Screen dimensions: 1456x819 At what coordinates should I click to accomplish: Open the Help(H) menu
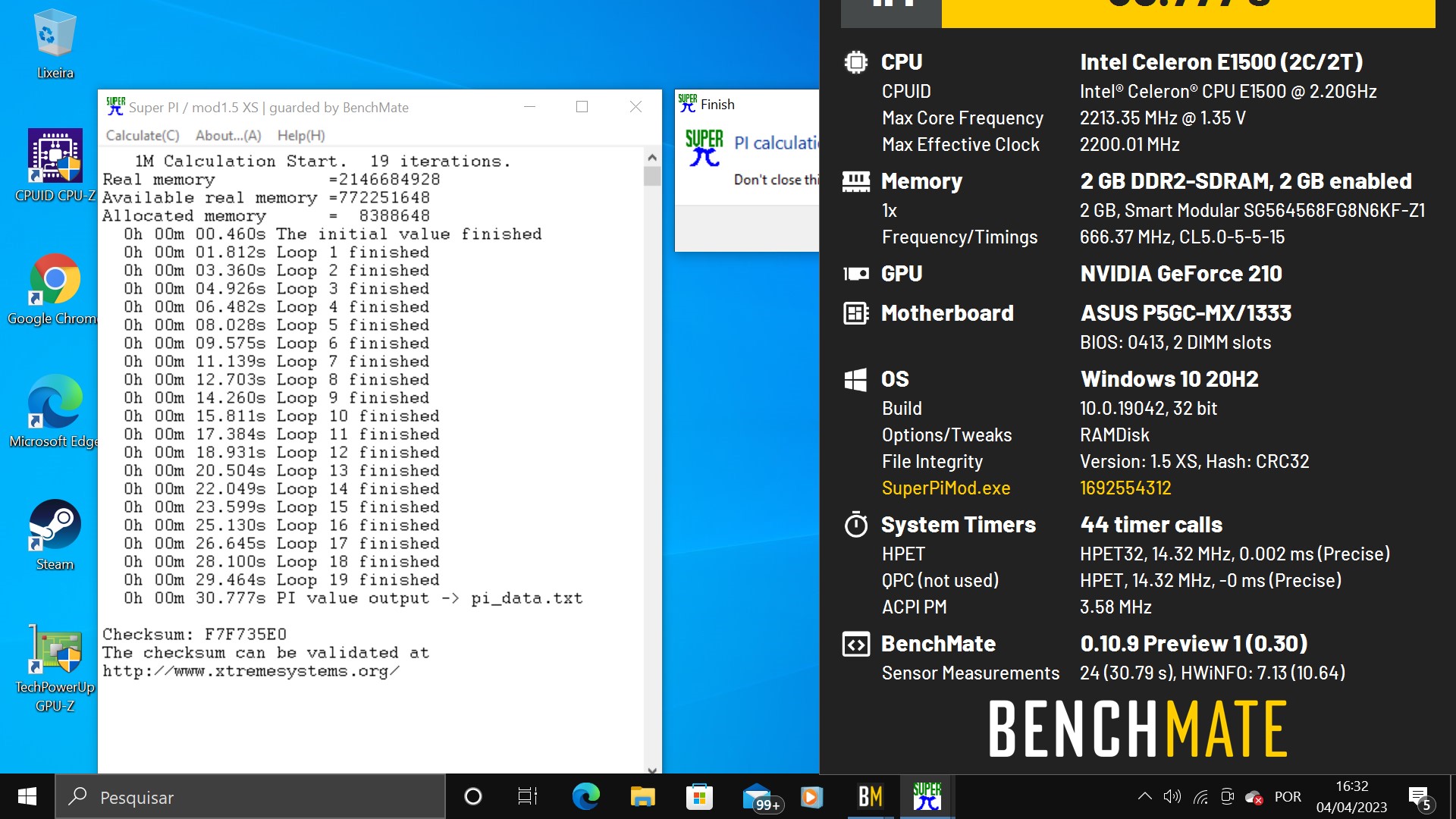tap(301, 135)
